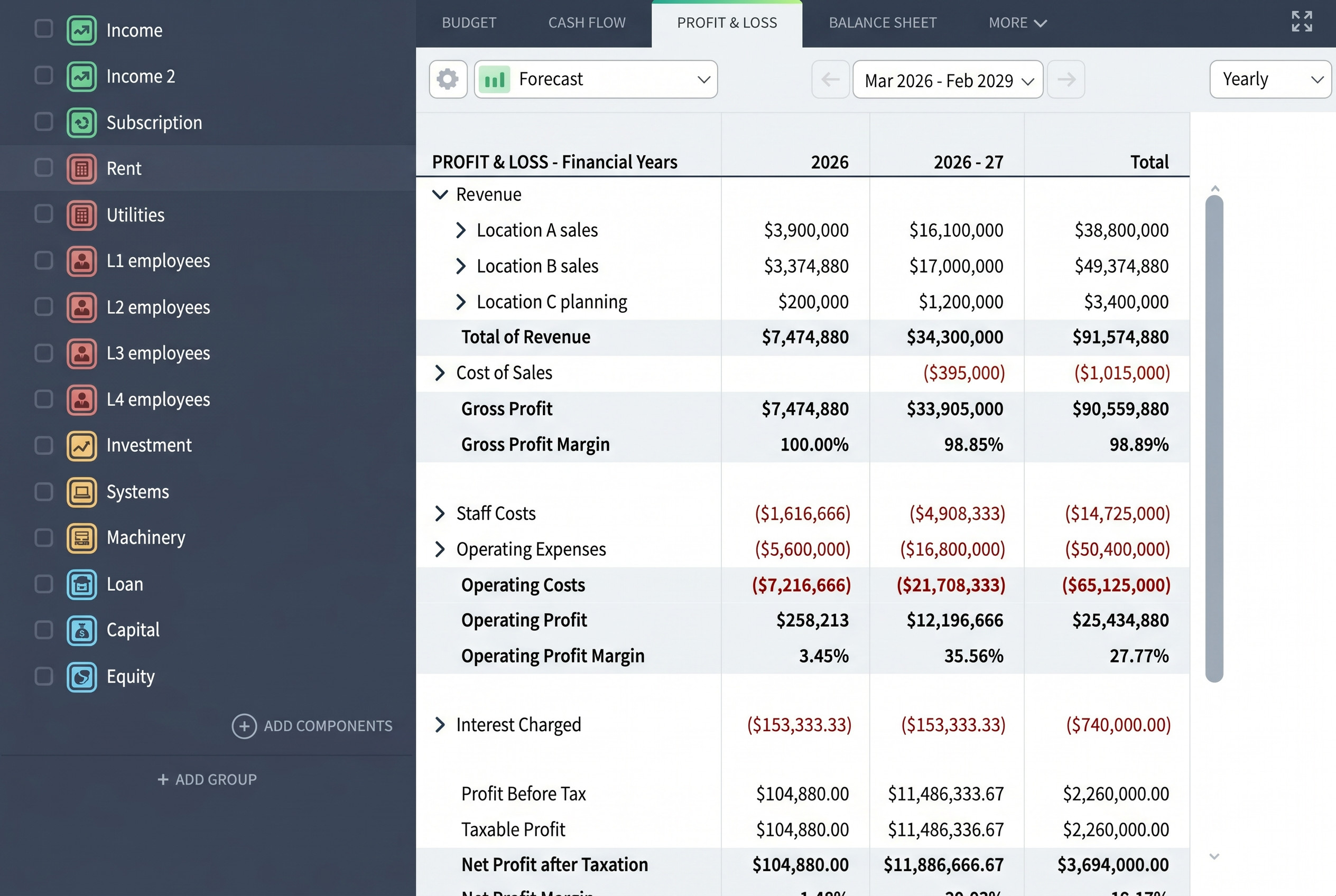Enable the Loan checkbox
Image resolution: width=1336 pixels, height=896 pixels.
tap(43, 584)
